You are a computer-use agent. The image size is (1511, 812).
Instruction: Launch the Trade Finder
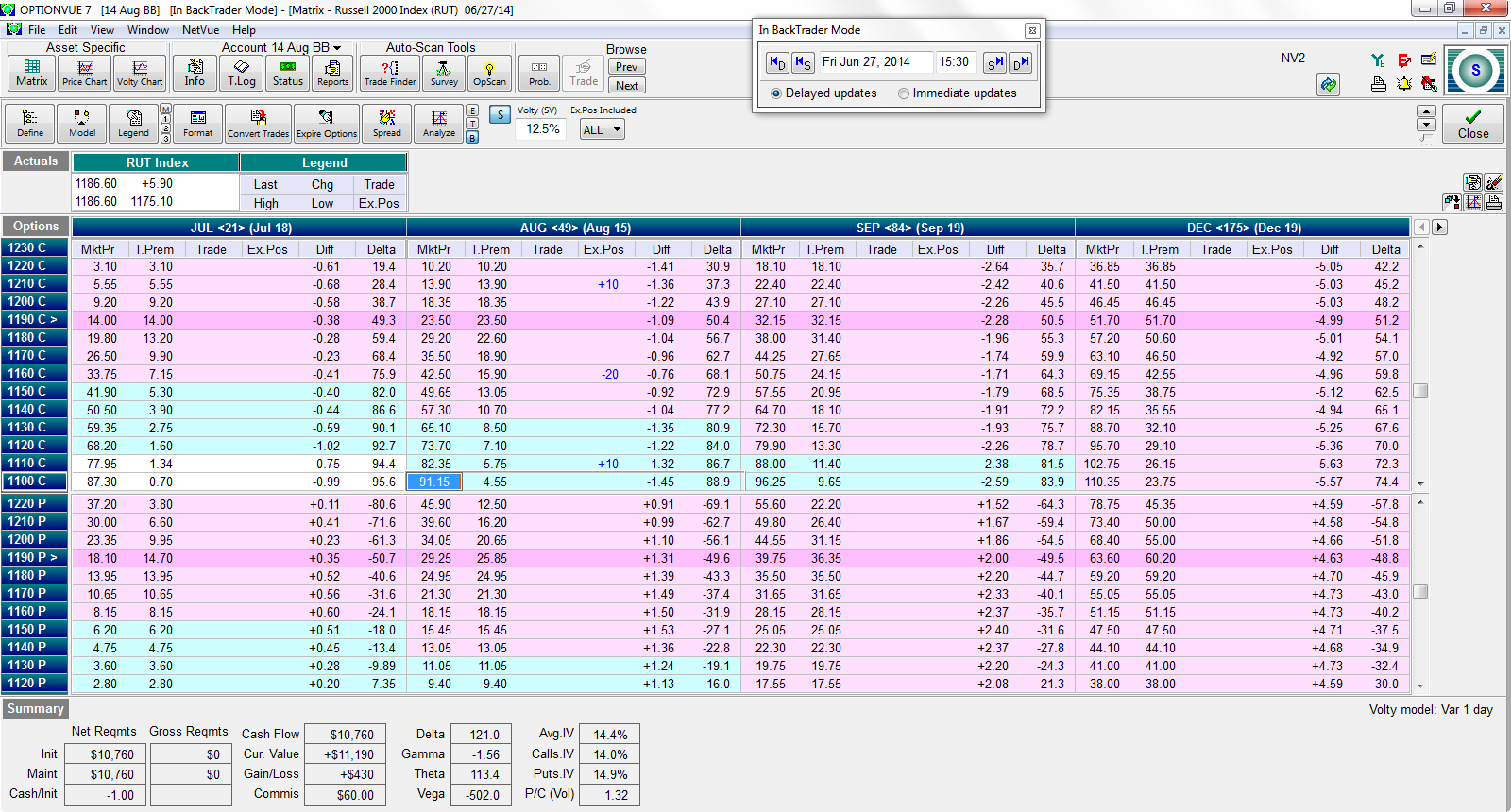(390, 73)
